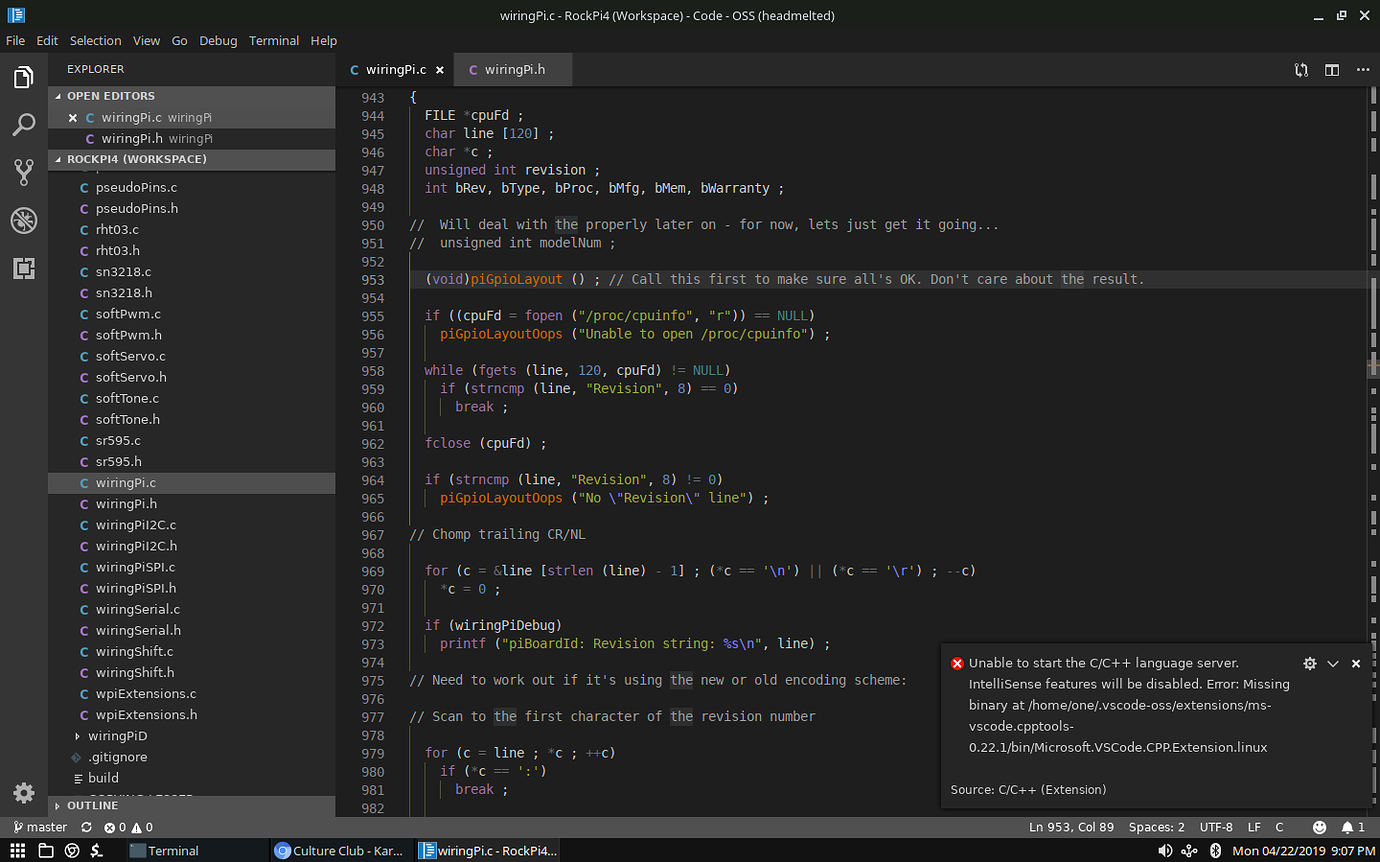Open wpiExtensions.h in the explorer
This screenshot has height=862, width=1380.
pyautogui.click(x=192, y=715)
